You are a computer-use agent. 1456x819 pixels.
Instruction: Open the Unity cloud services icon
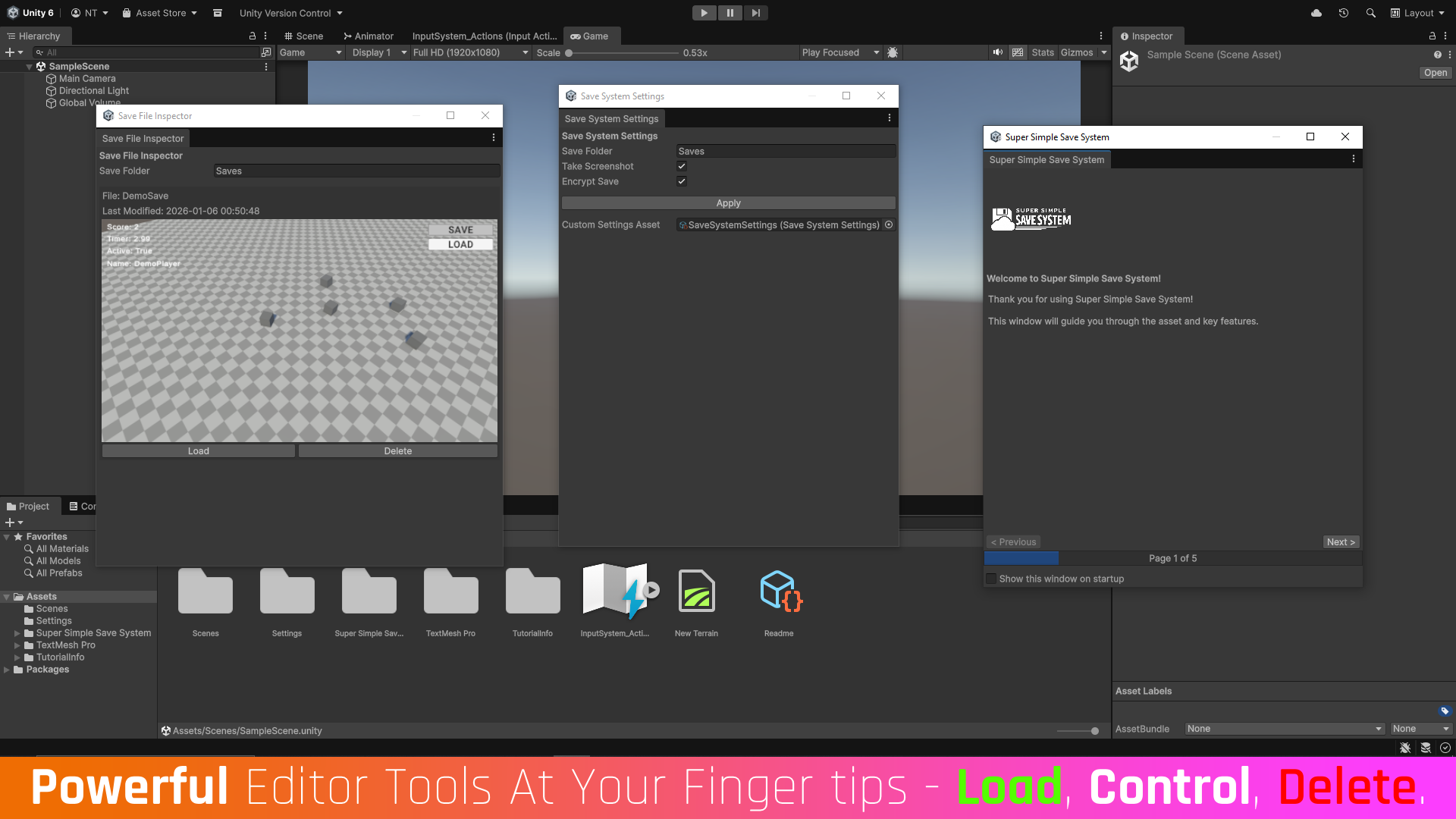point(1316,13)
